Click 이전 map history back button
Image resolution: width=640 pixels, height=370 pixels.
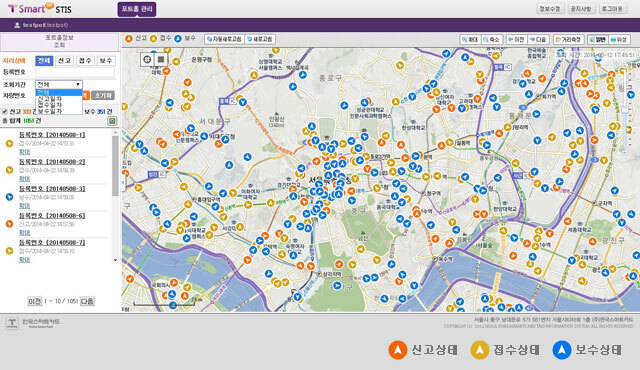click(516, 40)
